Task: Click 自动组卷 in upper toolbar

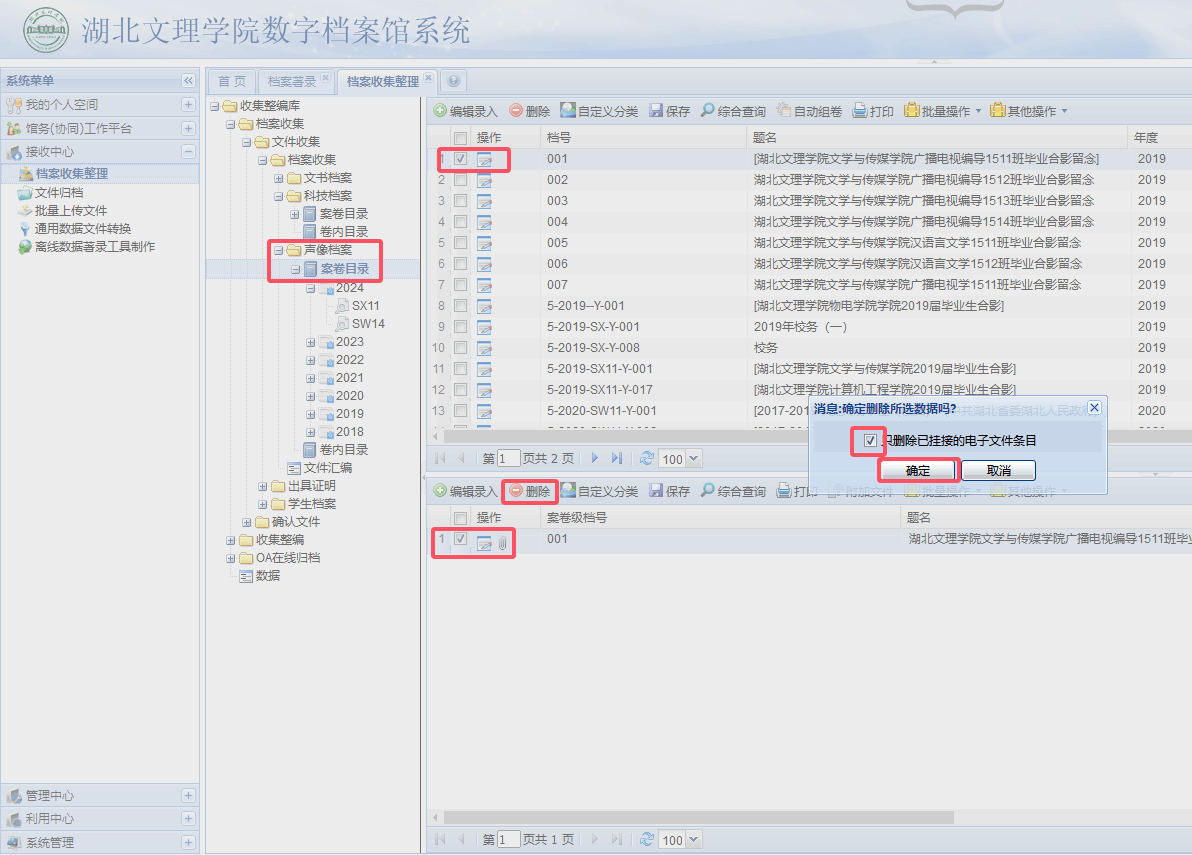Action: [x=809, y=111]
